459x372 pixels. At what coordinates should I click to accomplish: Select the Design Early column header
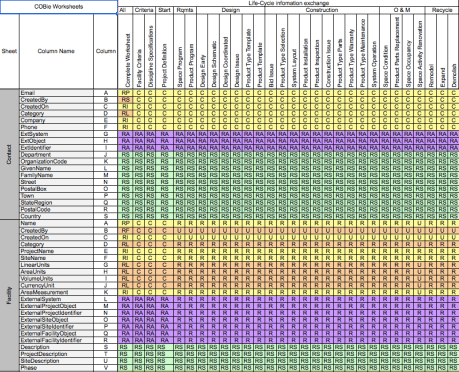(x=202, y=51)
